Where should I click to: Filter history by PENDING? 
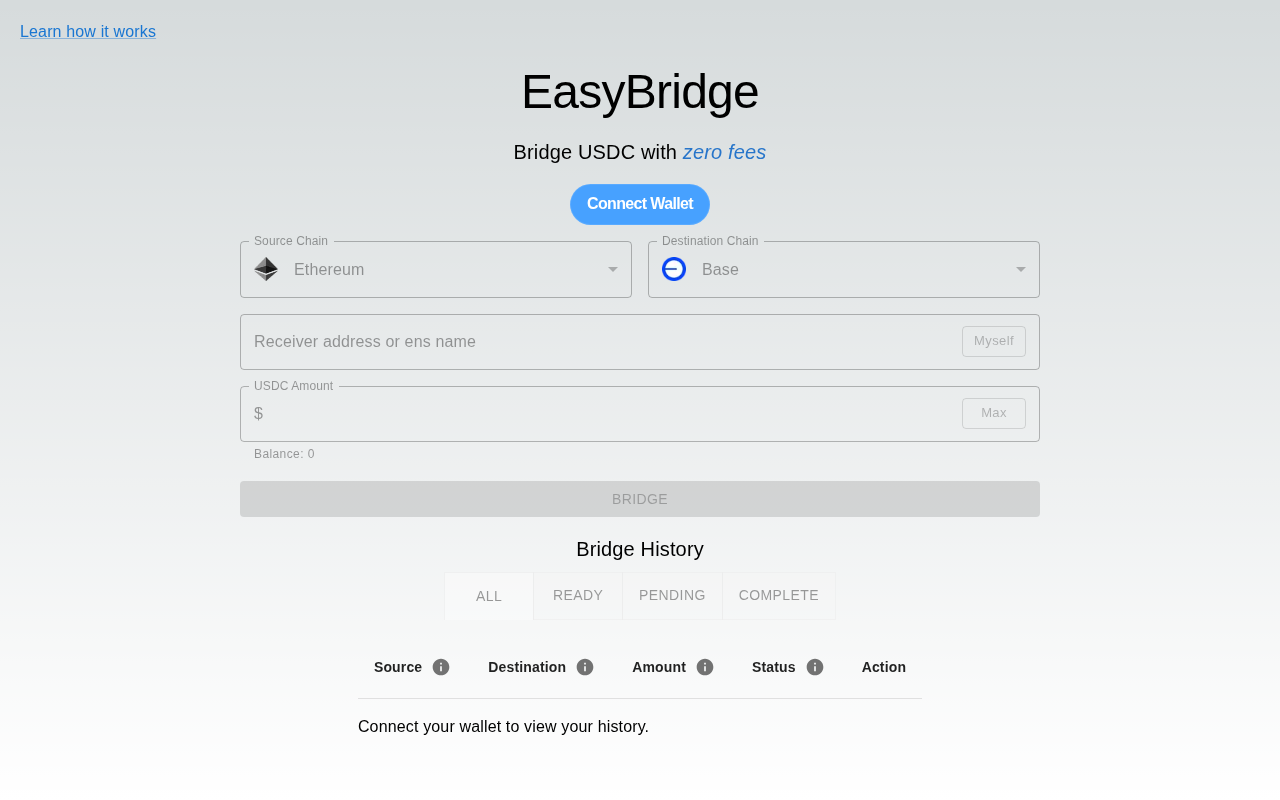click(672, 595)
